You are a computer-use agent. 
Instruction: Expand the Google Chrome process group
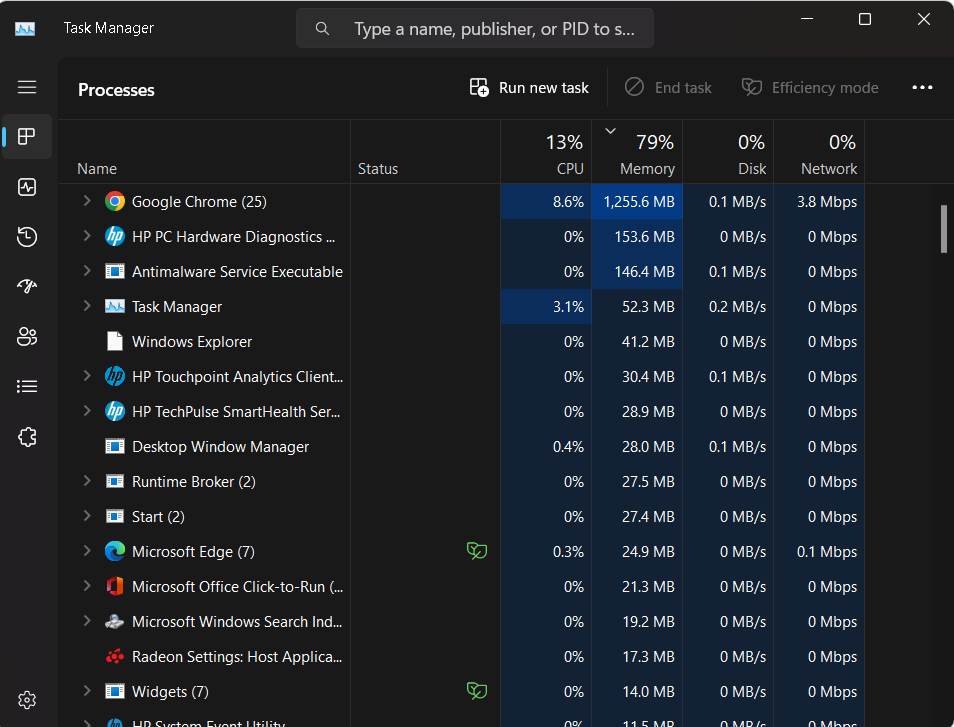click(x=86, y=201)
